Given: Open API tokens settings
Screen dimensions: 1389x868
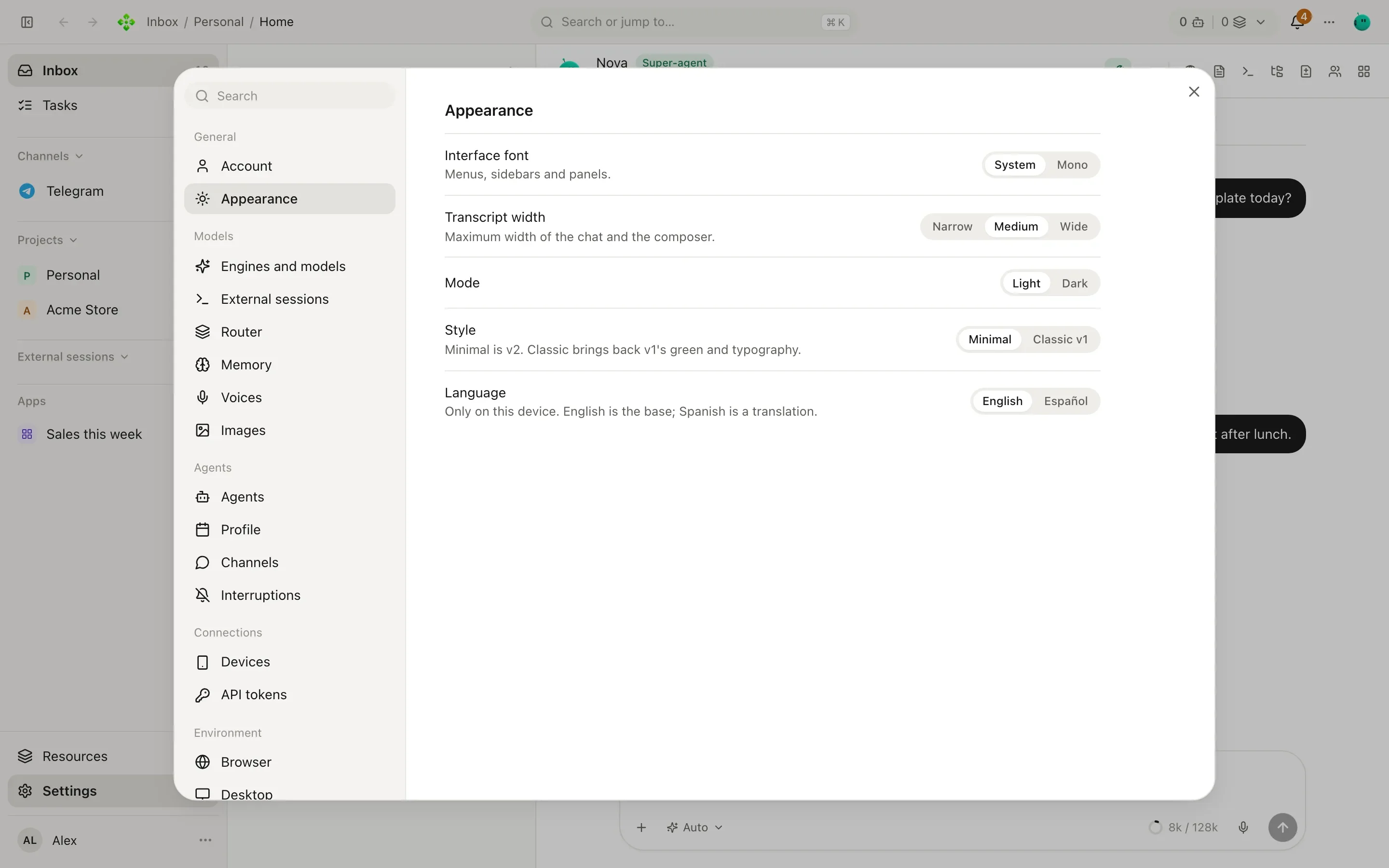Looking at the screenshot, I should [x=289, y=694].
